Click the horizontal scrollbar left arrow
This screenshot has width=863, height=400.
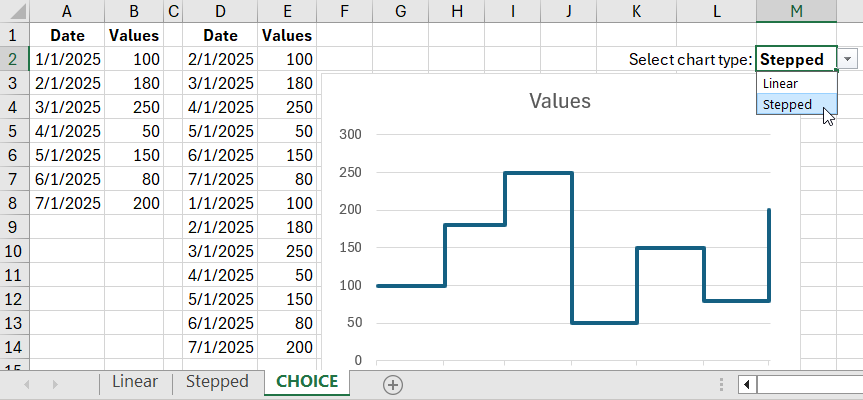746,384
